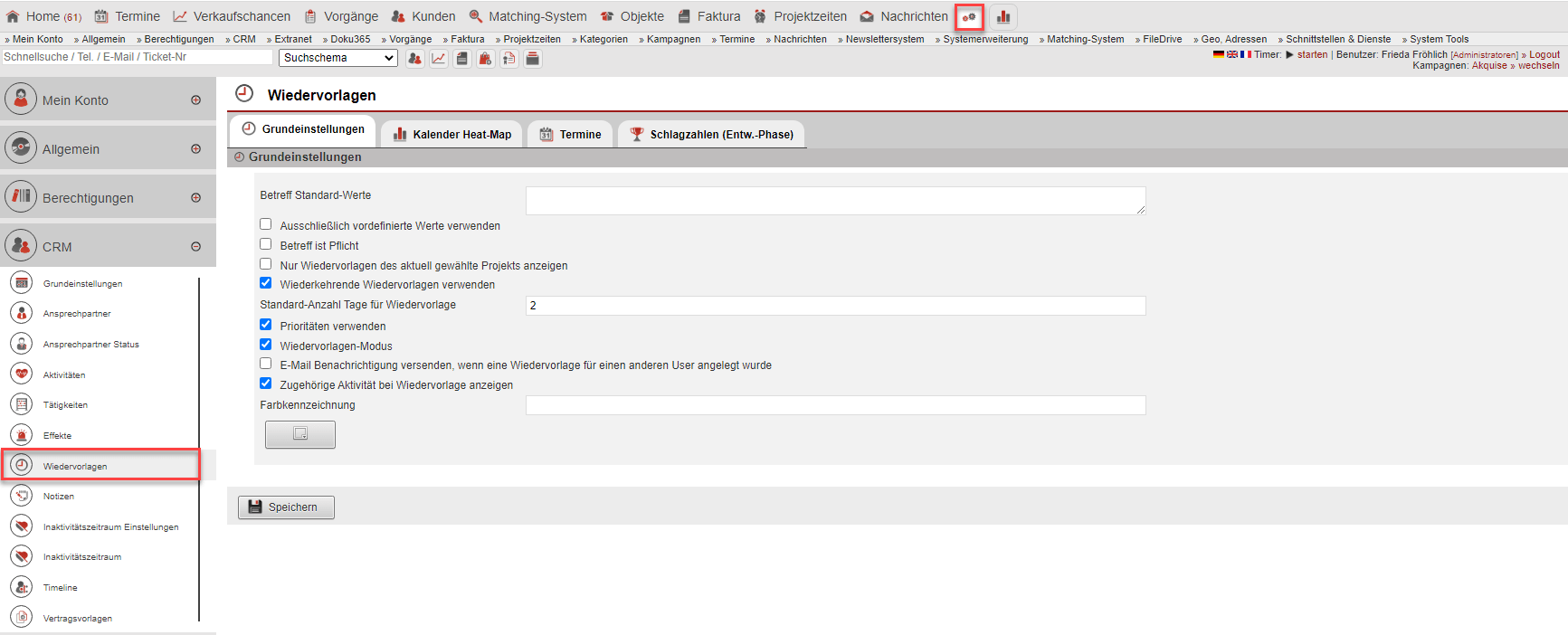Open the Suchschema dropdown
Viewport: 1568px width, 635px height.
(337, 58)
